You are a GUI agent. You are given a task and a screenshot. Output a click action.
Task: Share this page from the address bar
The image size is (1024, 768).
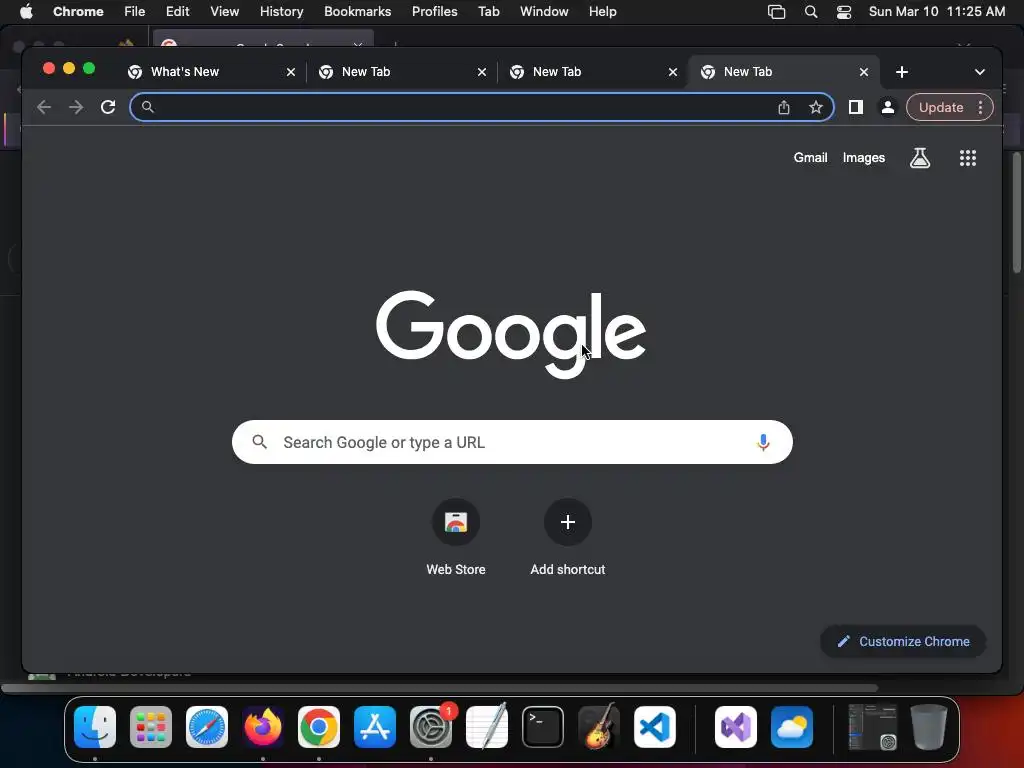tap(784, 107)
